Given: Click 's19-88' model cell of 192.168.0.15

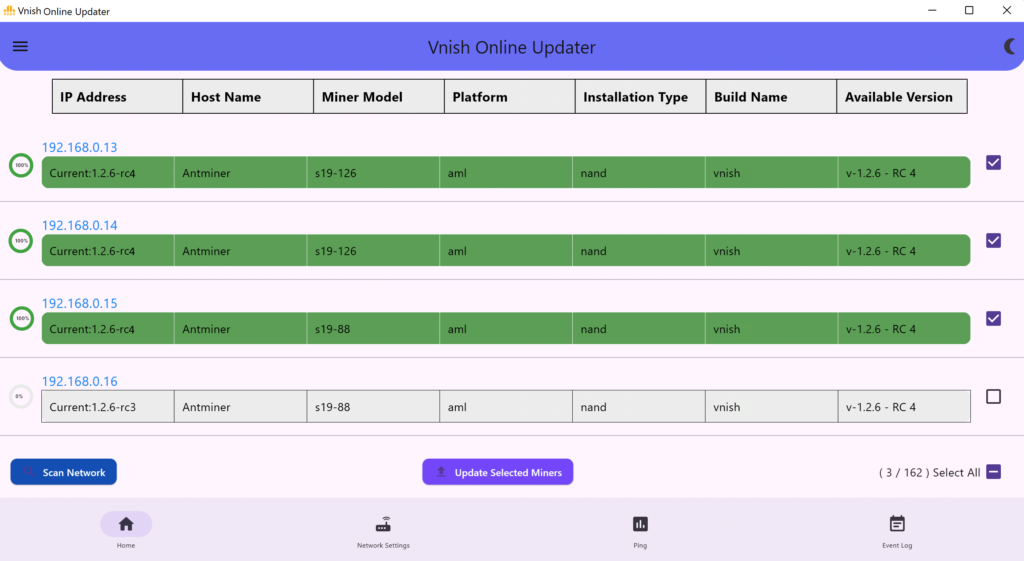Looking at the screenshot, I should (373, 329).
